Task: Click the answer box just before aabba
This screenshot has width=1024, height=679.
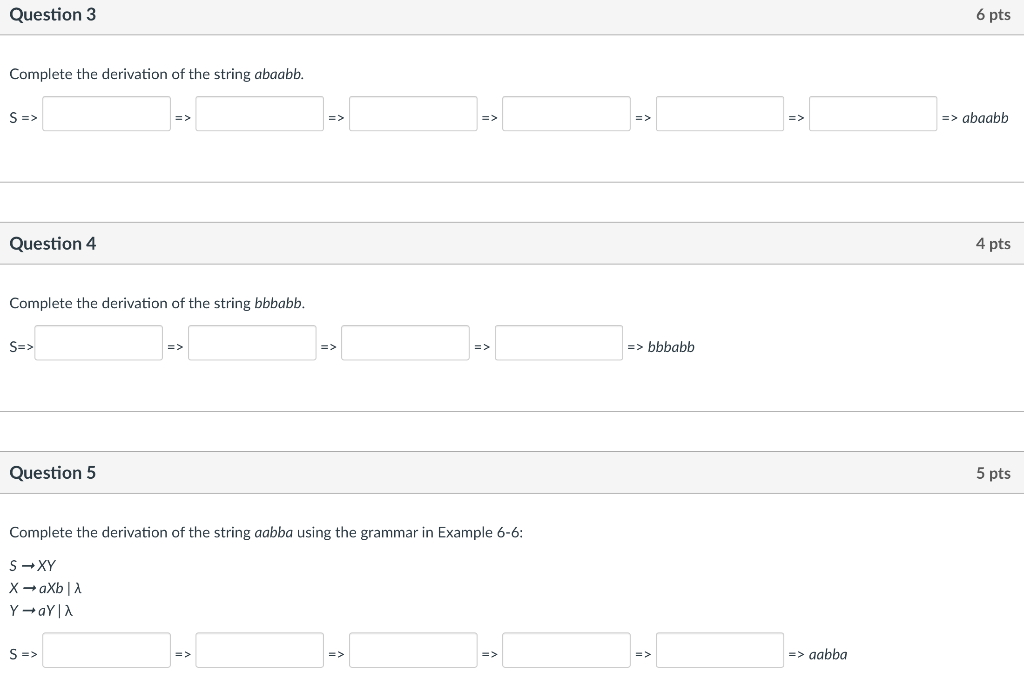Action: (x=719, y=649)
